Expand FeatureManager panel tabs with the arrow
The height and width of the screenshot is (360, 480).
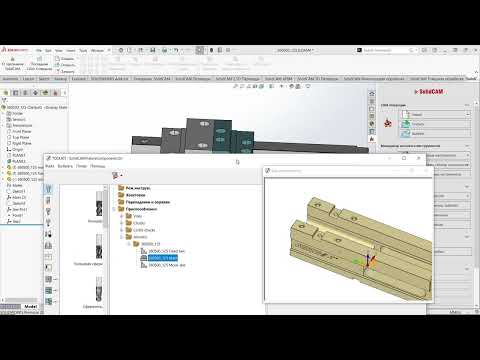[x=65, y=93]
